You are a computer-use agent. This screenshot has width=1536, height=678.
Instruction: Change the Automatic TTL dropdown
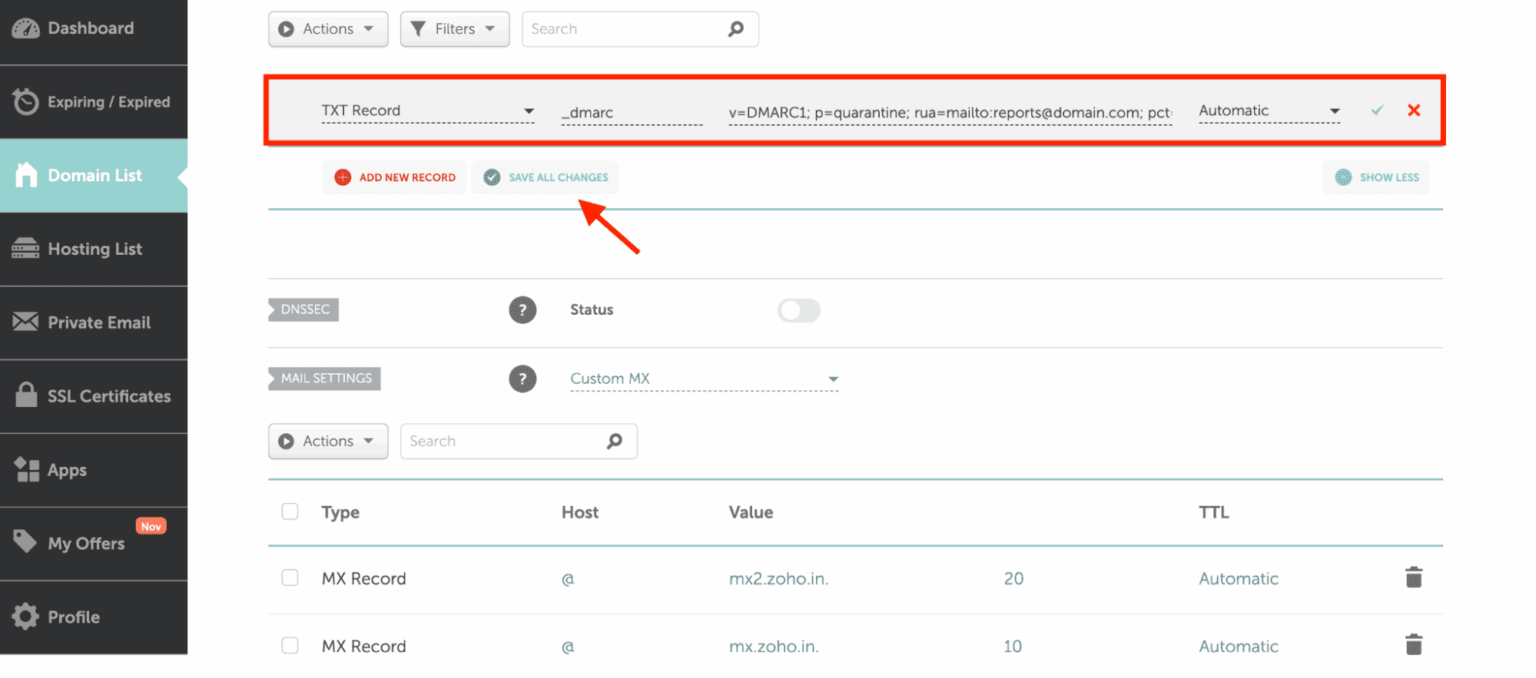pyautogui.click(x=1268, y=110)
